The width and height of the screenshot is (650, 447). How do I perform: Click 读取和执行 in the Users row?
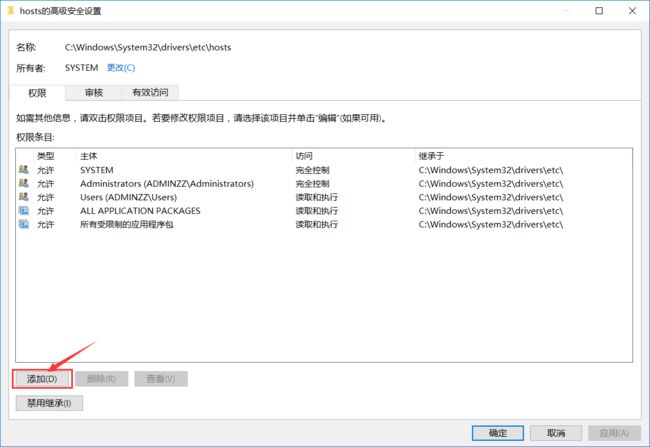[x=317, y=197]
